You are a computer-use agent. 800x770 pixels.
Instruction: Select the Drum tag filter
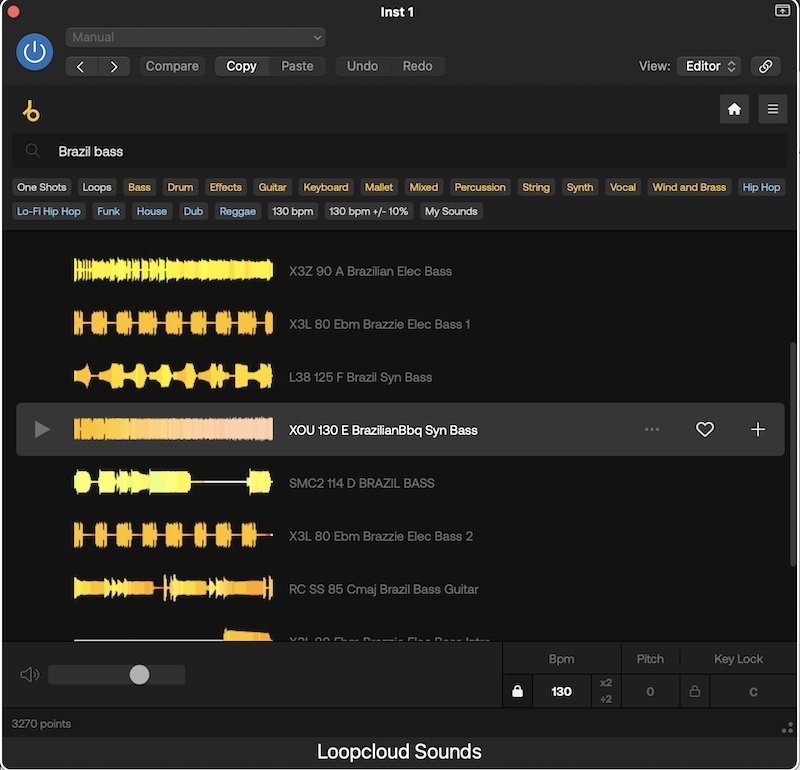coord(180,187)
